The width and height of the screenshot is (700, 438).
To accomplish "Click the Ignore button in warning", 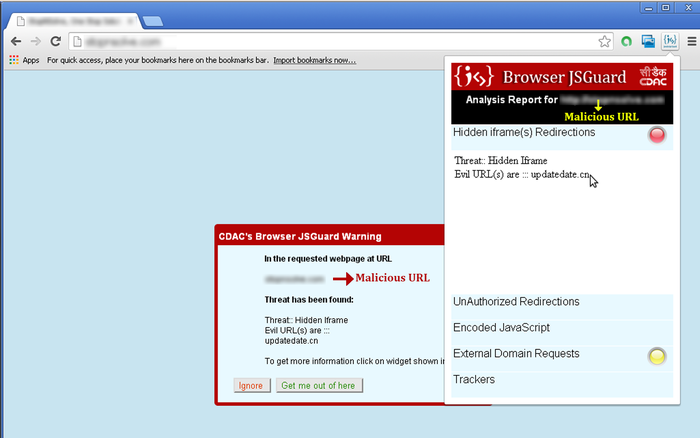I will (252, 385).
